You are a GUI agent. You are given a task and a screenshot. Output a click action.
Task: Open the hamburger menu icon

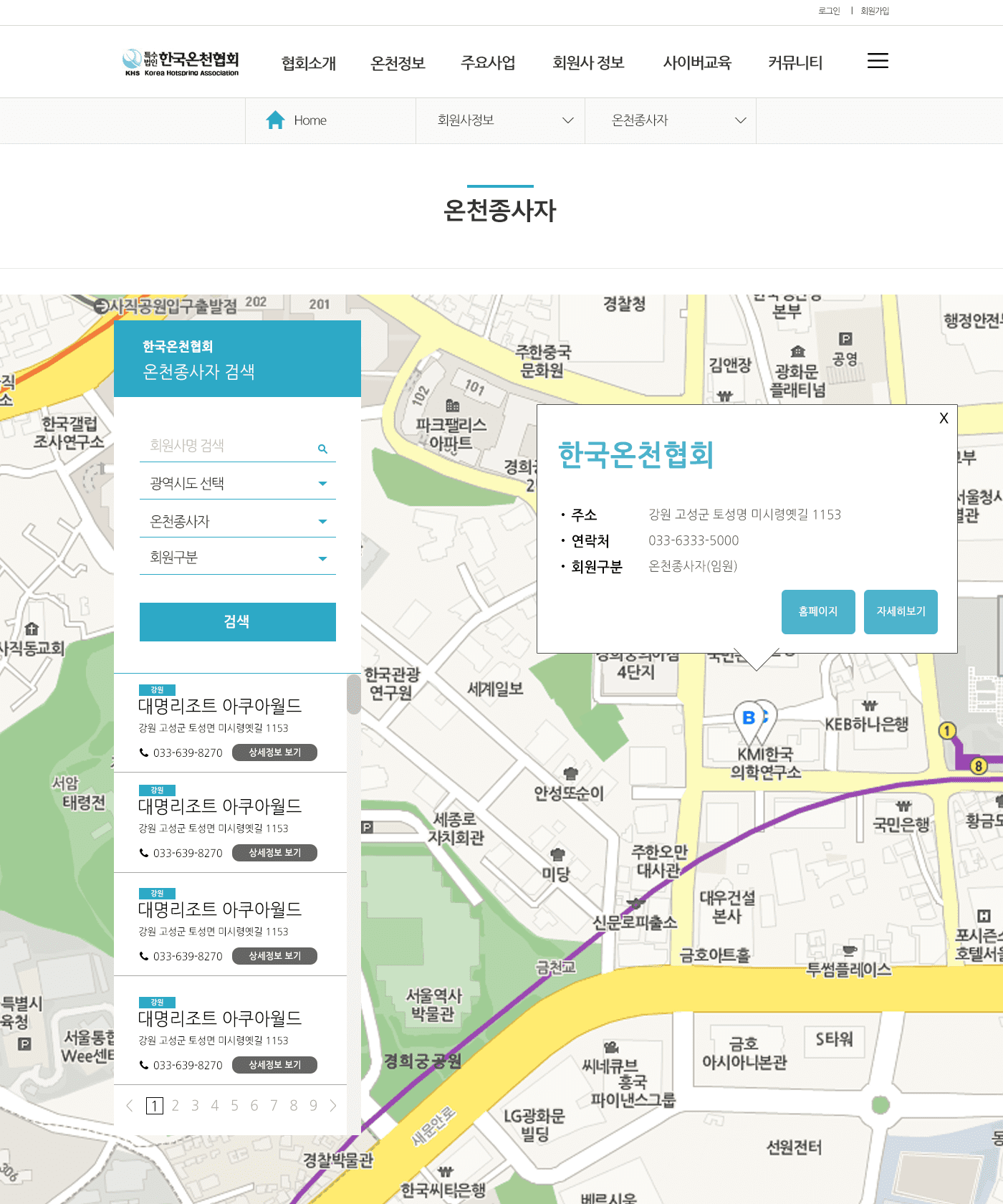pos(878,61)
